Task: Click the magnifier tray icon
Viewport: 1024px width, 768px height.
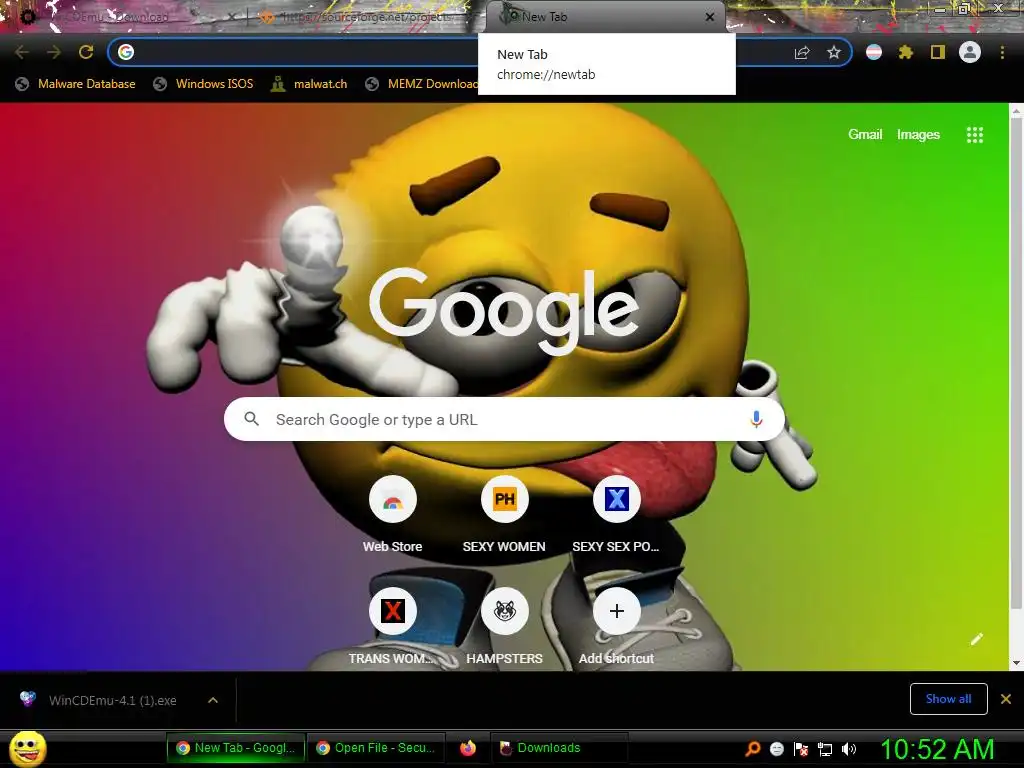Action: (752, 749)
